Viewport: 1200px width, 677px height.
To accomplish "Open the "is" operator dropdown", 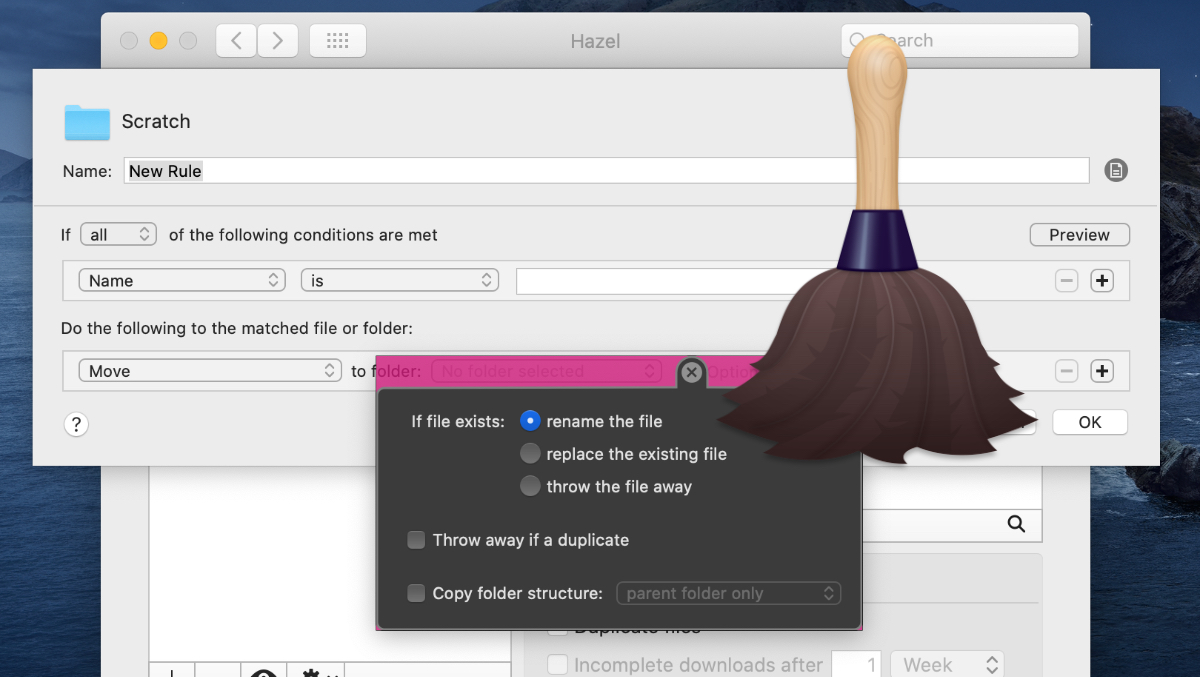I will click(x=399, y=281).
